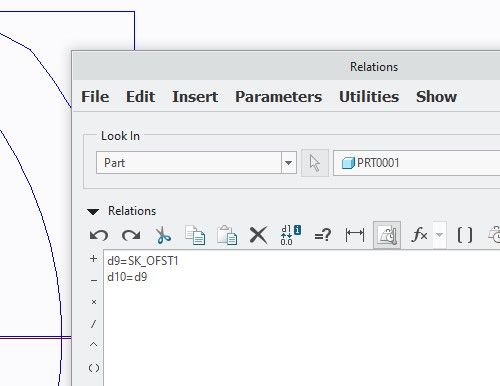Collapse the Relations section triangle
Viewport: 500px width, 386px height.
(93, 212)
